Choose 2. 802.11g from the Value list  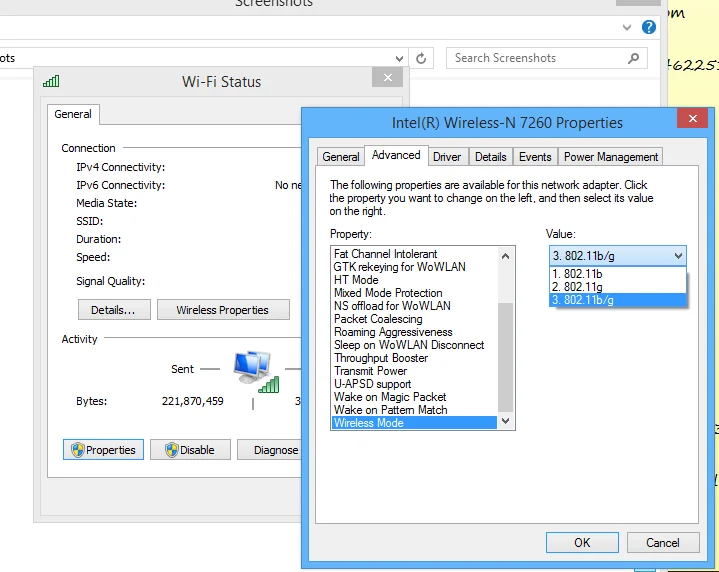click(618, 287)
